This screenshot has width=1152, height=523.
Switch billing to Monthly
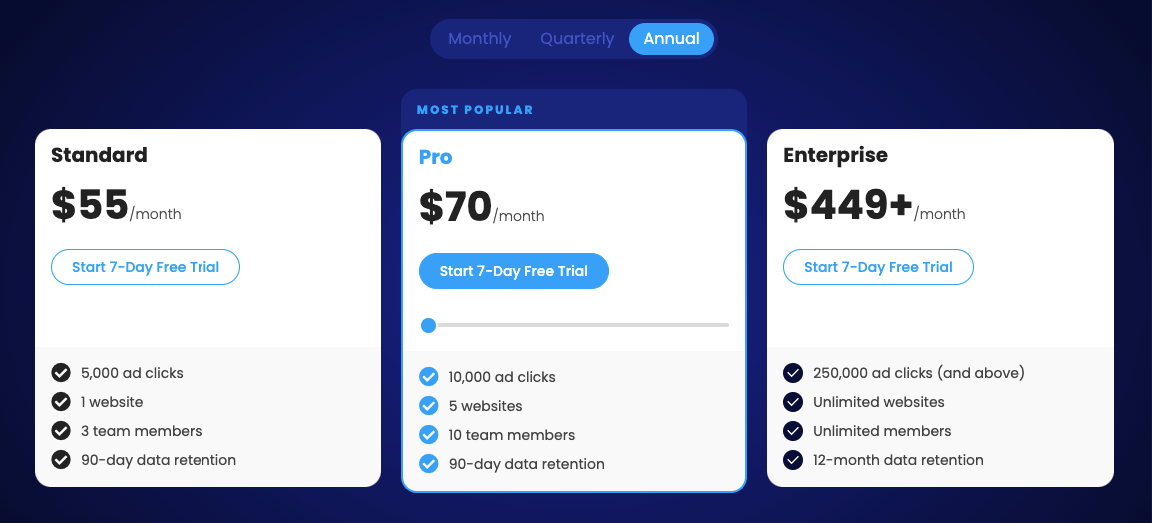[480, 39]
